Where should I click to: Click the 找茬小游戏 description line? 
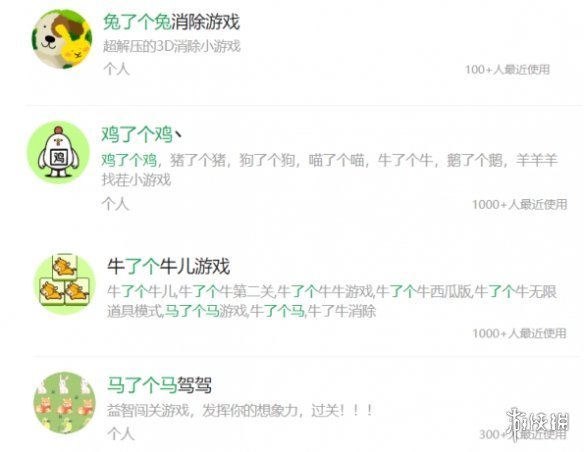pyautogui.click(x=136, y=180)
